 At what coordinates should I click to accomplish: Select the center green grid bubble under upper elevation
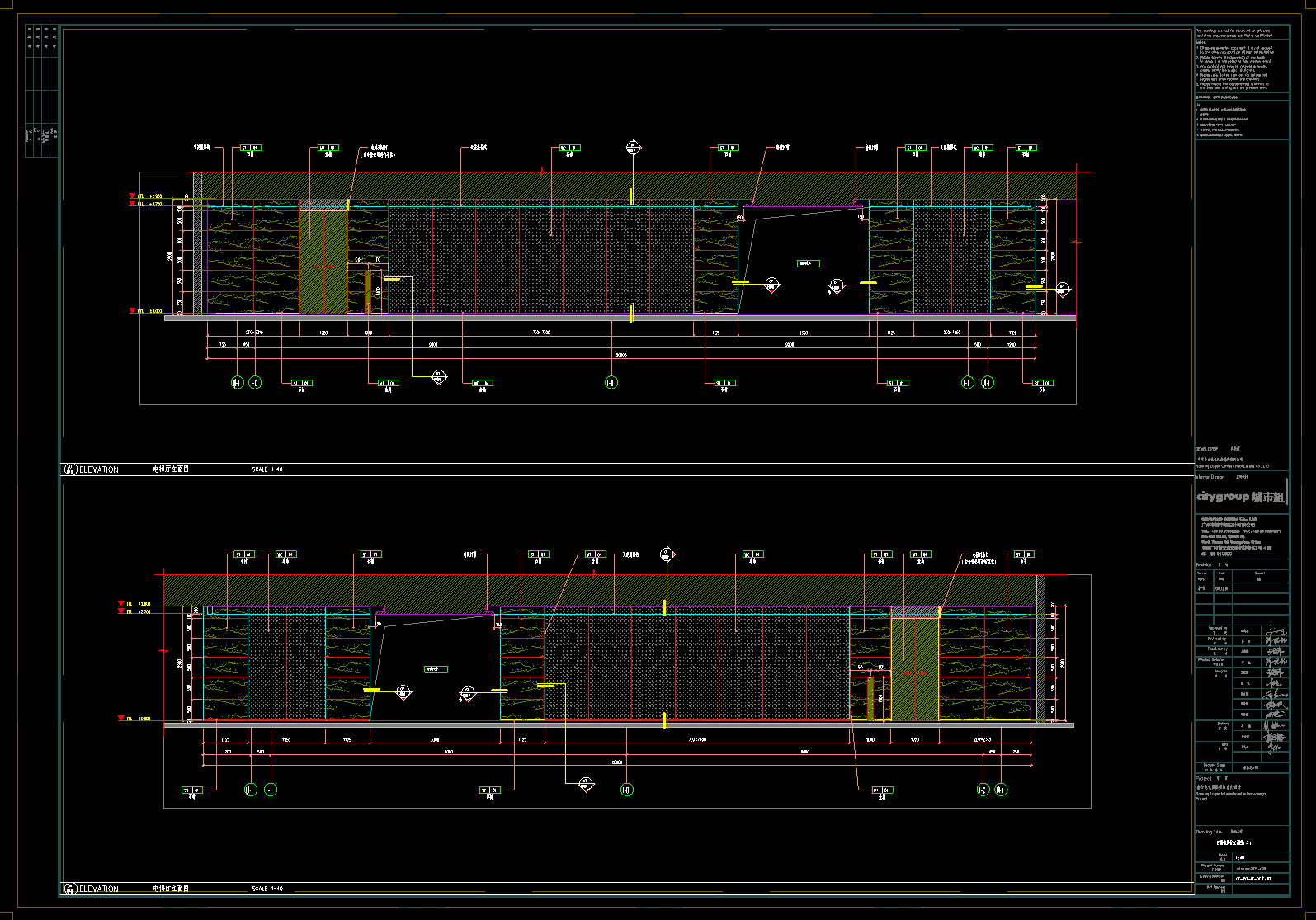(611, 383)
